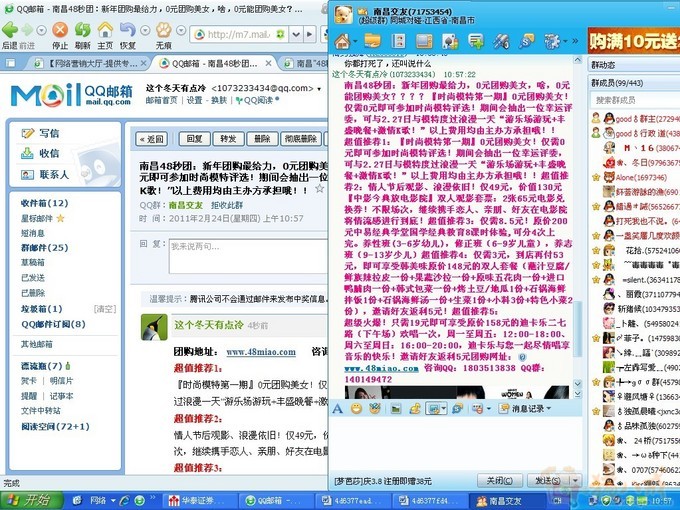Screen dimensions: 680x510
Task: Open send options arrow beside 发送(S)
Action: click(575, 481)
